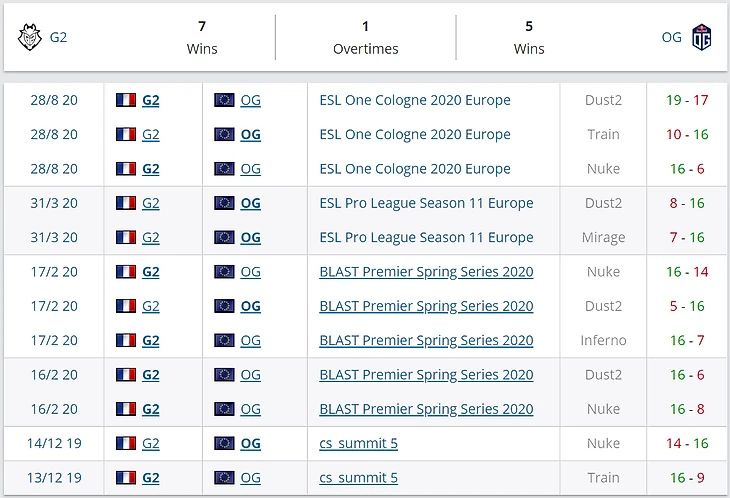Open the G2 team link in the header
The height and width of the screenshot is (498, 730).
(x=58, y=38)
